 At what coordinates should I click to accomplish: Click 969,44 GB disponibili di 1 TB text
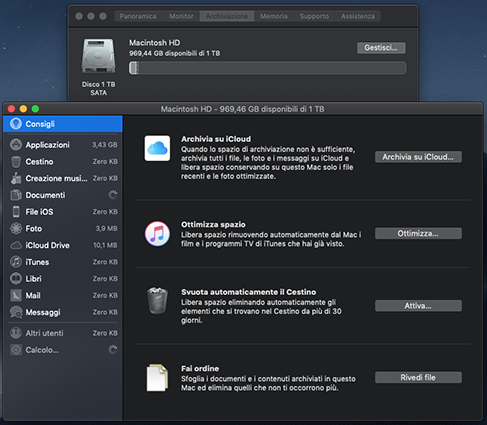(x=174, y=53)
